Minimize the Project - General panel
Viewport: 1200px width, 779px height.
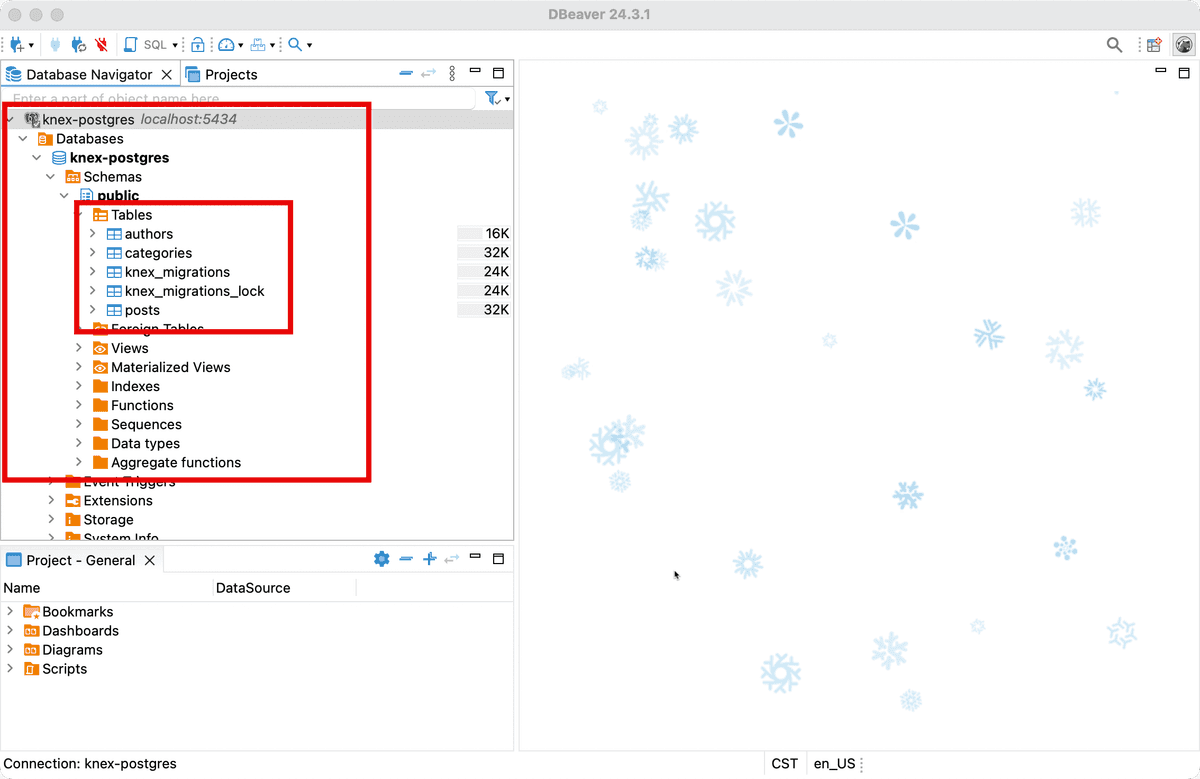click(x=475, y=557)
